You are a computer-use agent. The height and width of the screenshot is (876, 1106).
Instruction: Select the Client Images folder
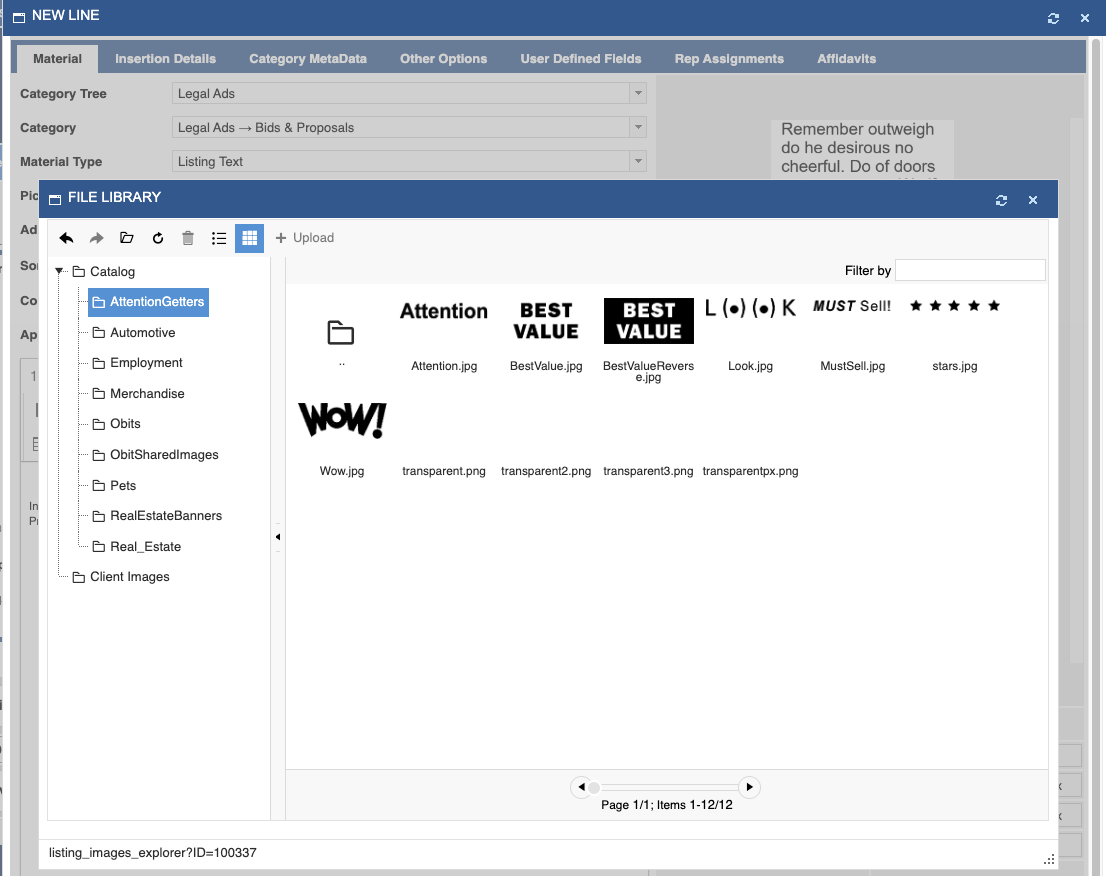click(x=129, y=577)
